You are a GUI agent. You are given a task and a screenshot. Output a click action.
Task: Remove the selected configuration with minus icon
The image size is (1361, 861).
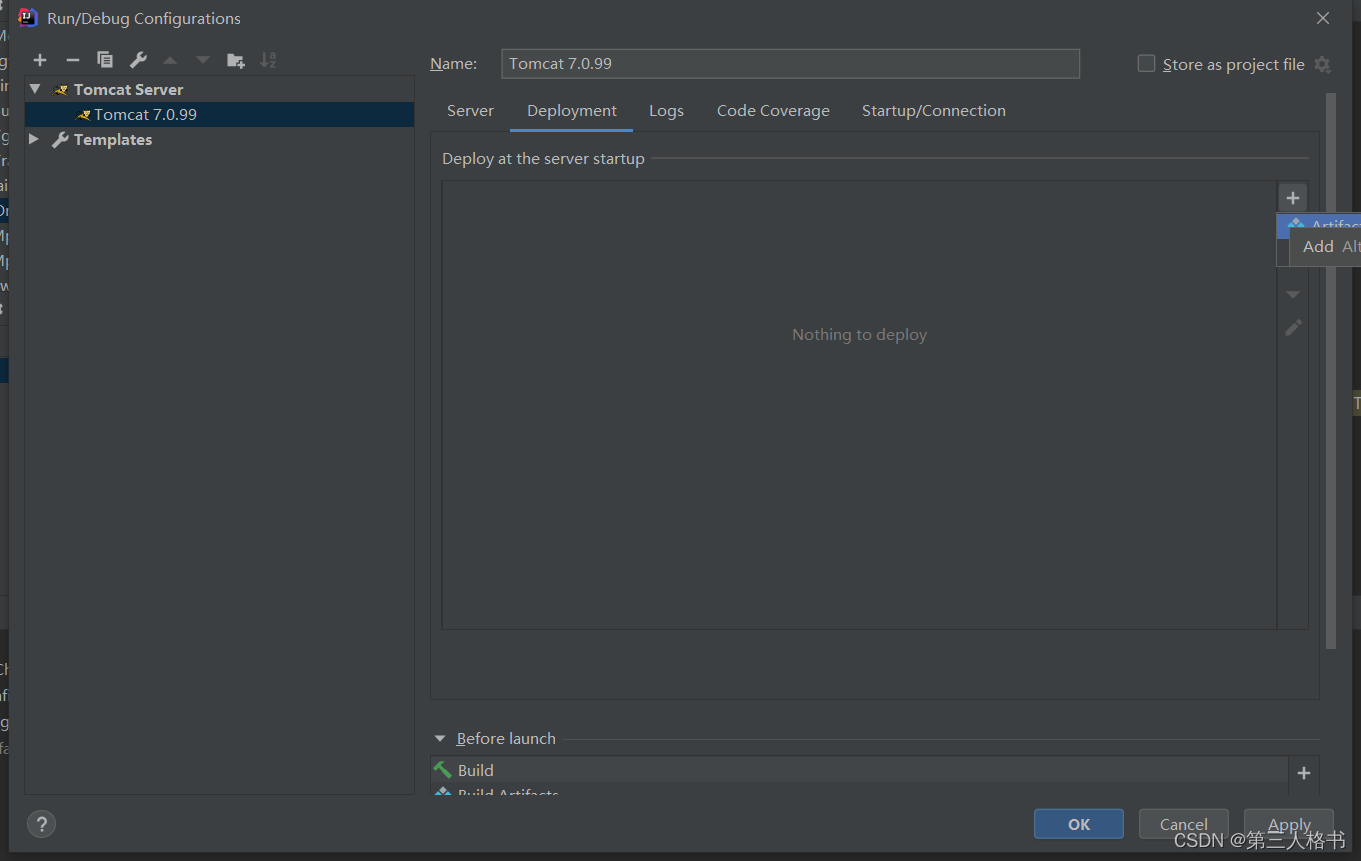pos(72,60)
